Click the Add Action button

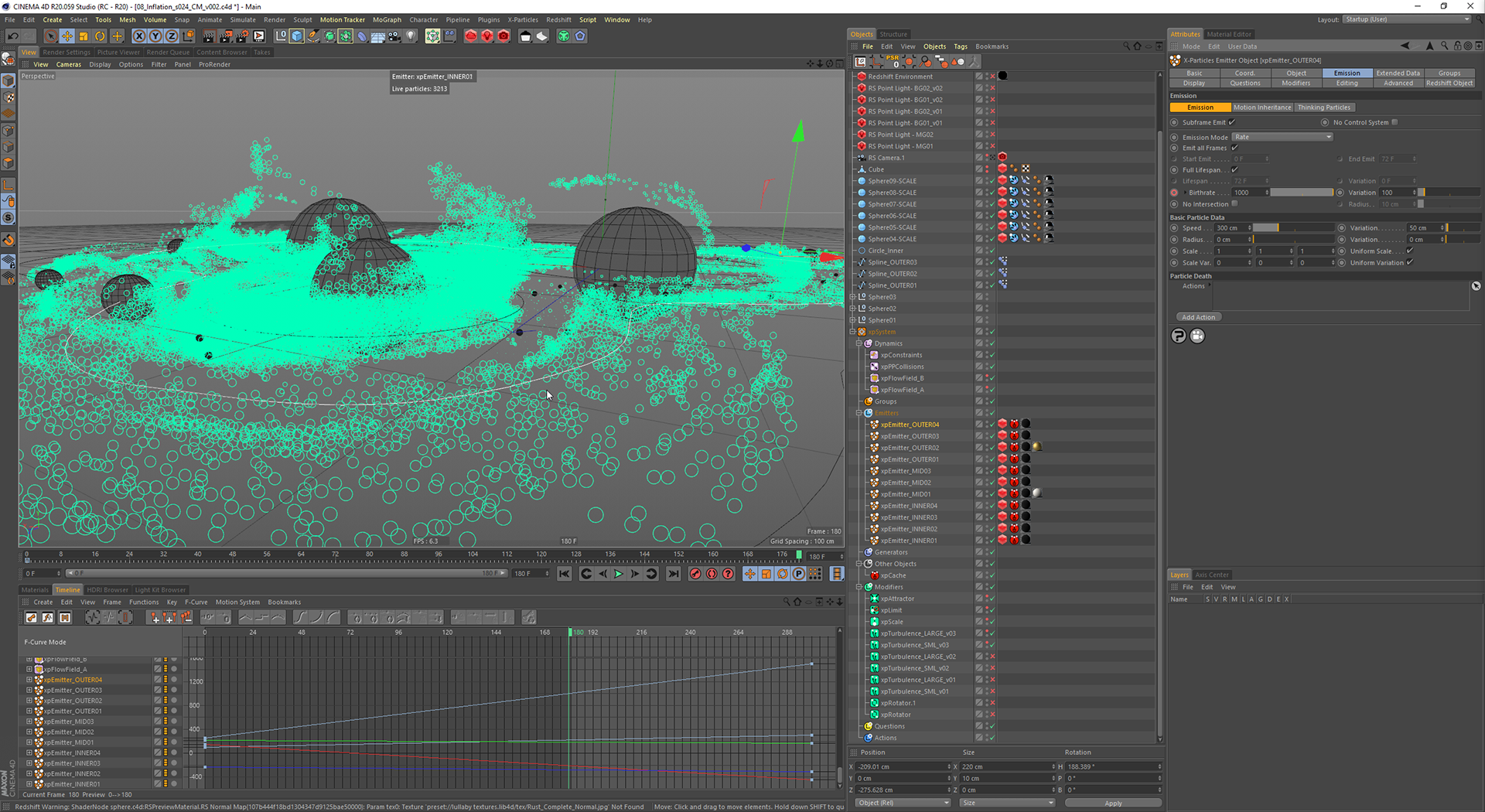1198,317
